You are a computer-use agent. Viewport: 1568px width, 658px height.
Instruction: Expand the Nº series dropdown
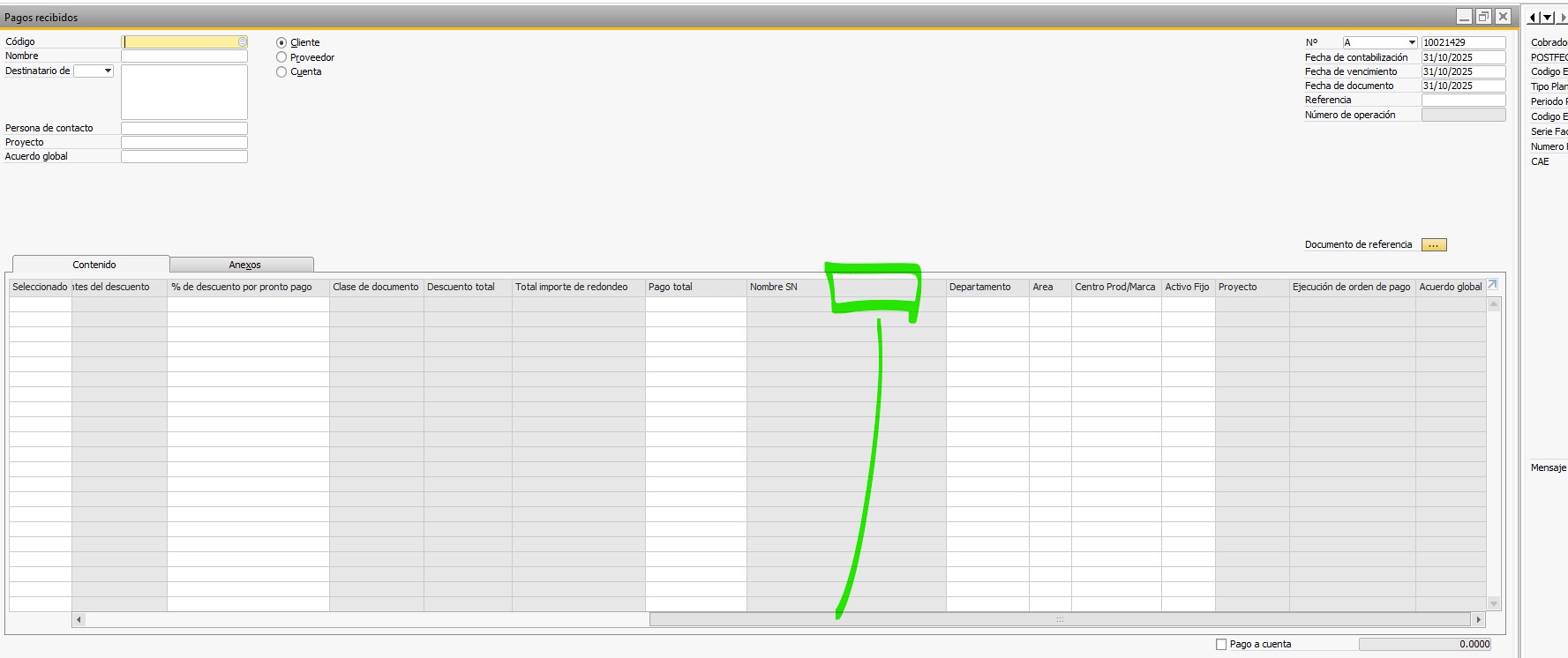coord(1412,42)
